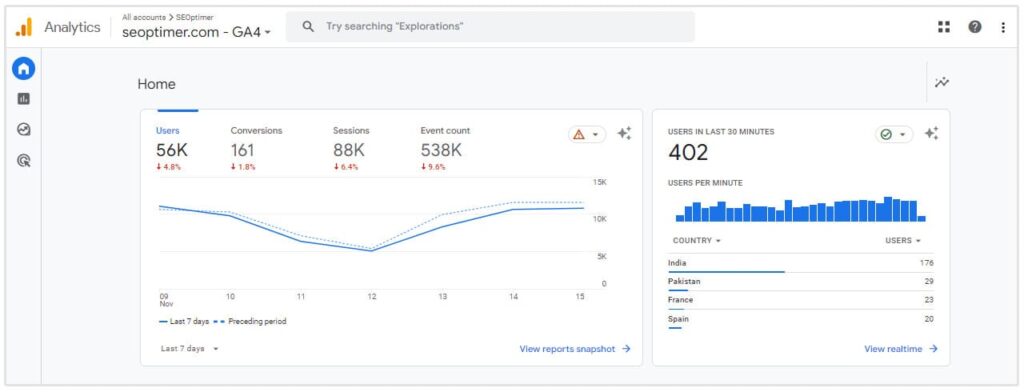Click the search magnifier icon
Image resolution: width=1024 pixels, height=392 pixels.
point(308,27)
